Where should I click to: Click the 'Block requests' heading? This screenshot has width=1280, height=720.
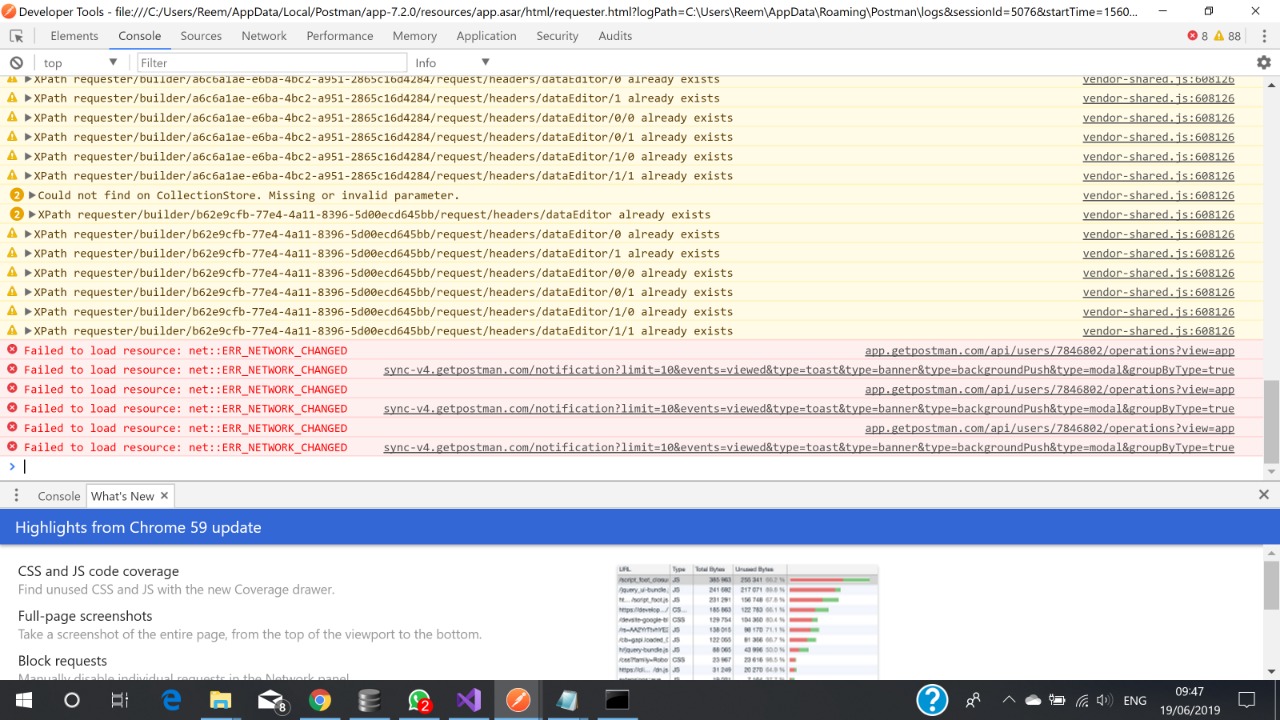pos(62,661)
